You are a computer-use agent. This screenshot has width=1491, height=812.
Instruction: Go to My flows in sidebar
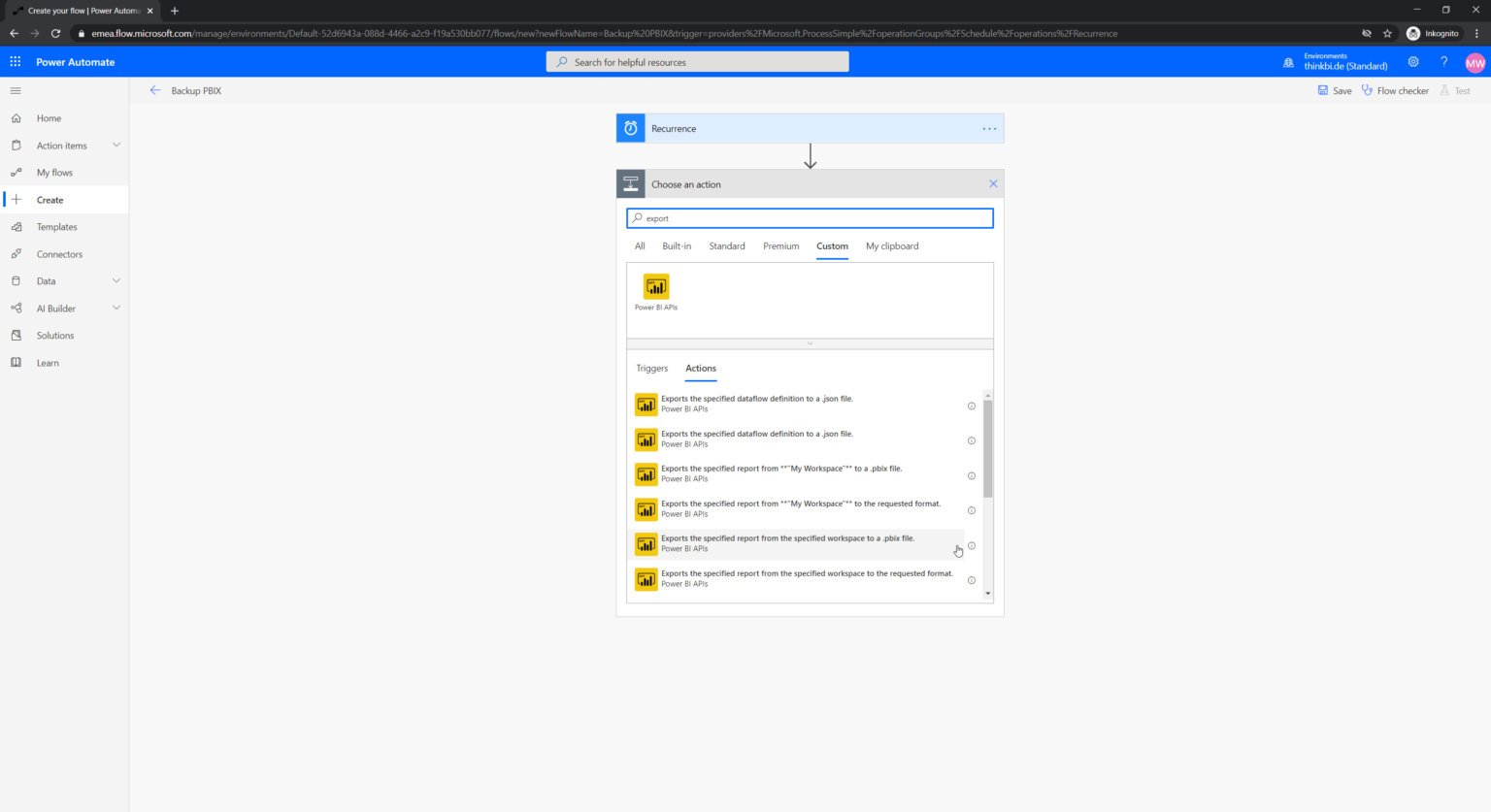pyautogui.click(x=54, y=173)
